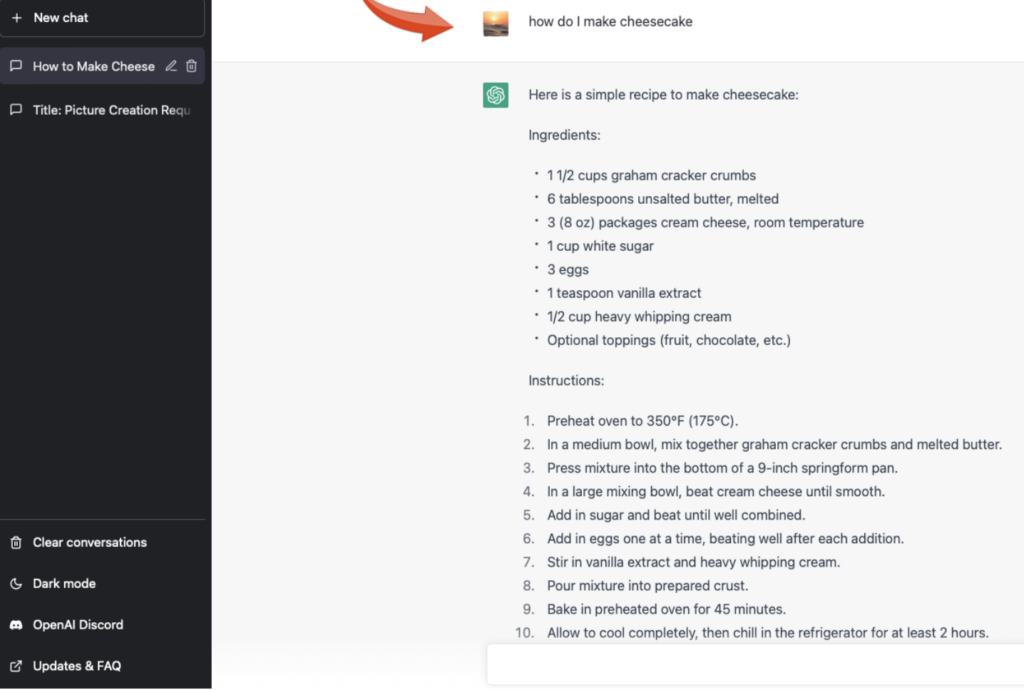The height and width of the screenshot is (690, 1024).
Task: Toggle Dark mode
Action: 64,584
